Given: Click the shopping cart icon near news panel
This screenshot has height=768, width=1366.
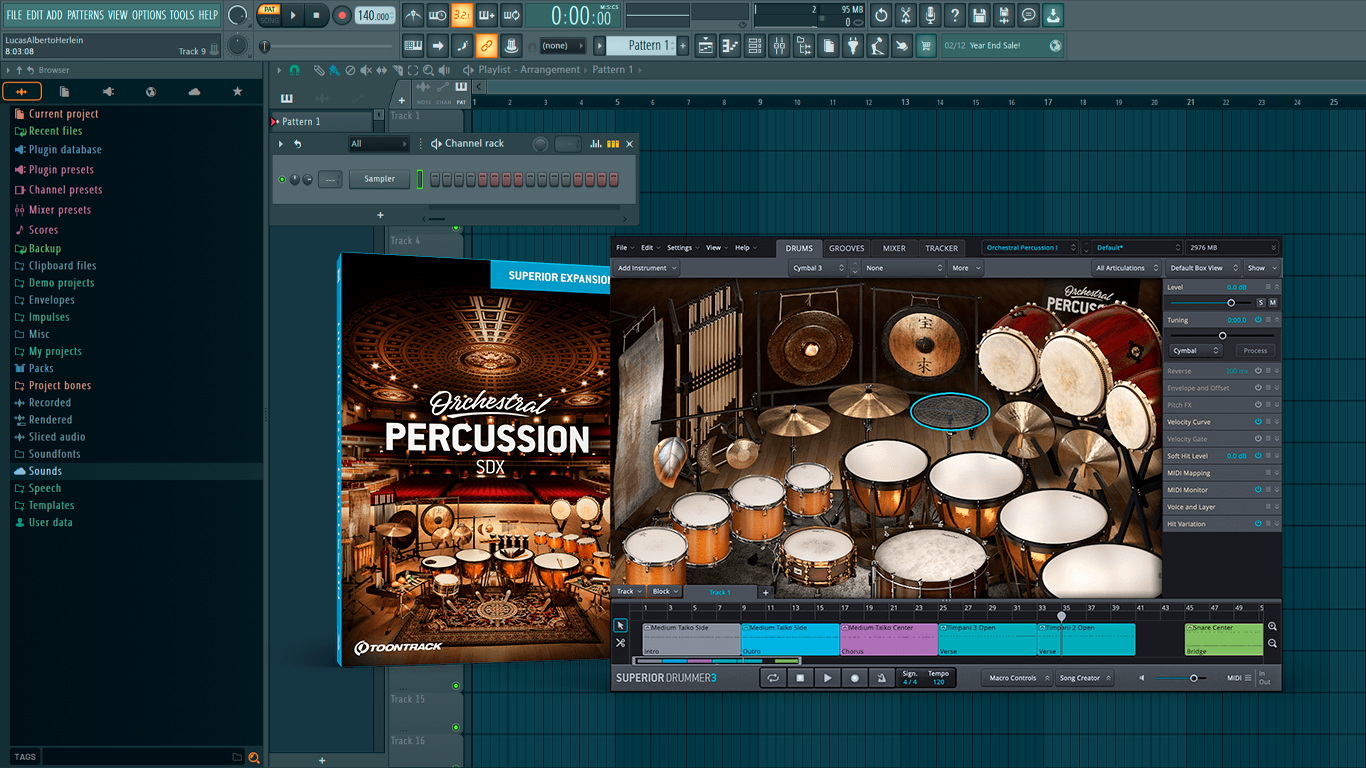Looking at the screenshot, I should point(926,45).
